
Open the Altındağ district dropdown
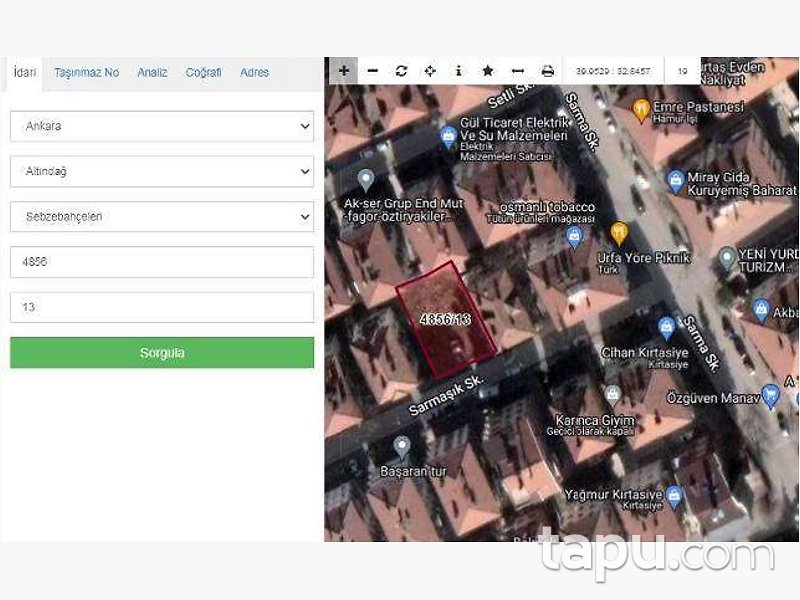coord(162,171)
